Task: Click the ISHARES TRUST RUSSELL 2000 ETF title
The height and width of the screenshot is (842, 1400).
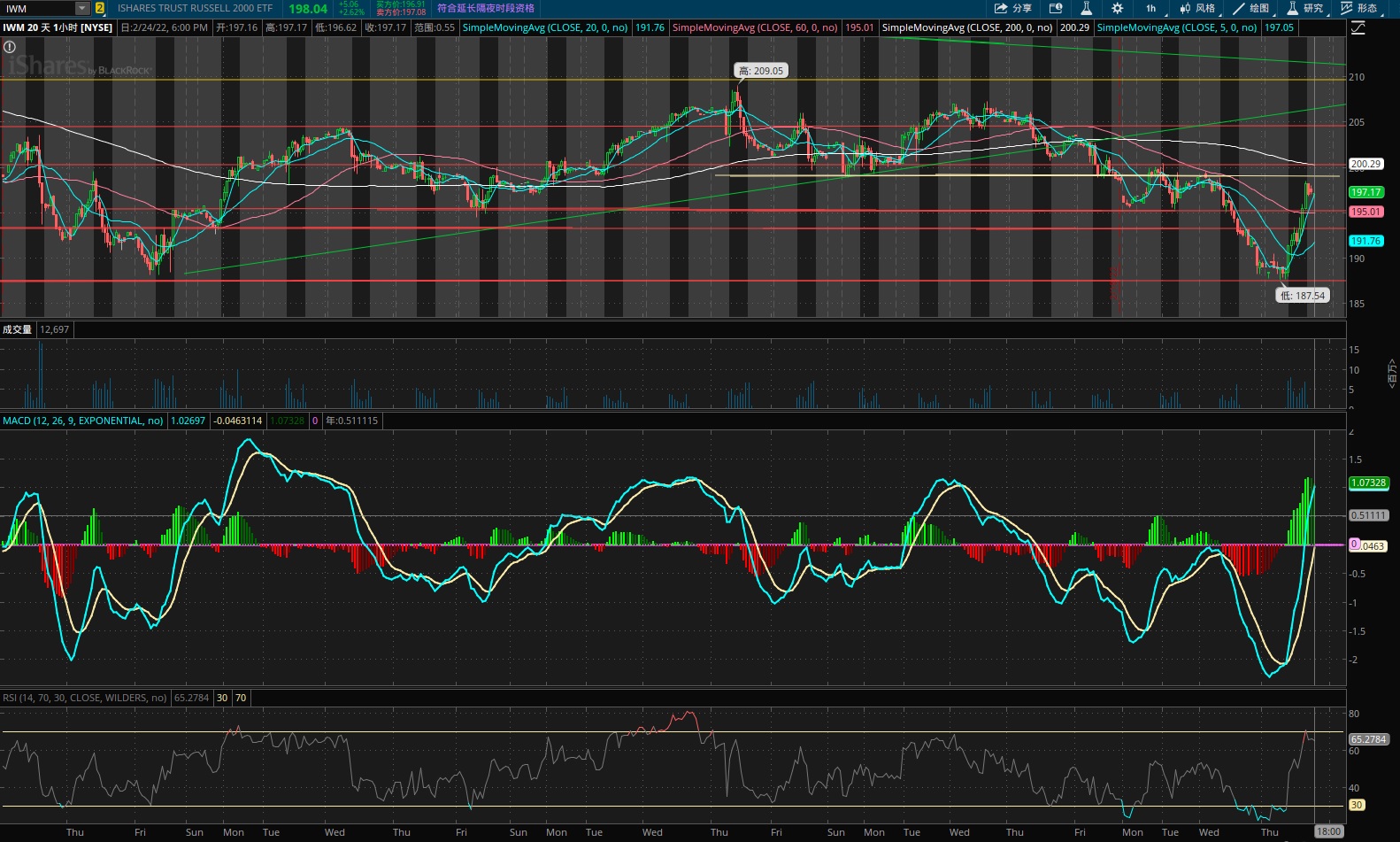Action: 195,8
